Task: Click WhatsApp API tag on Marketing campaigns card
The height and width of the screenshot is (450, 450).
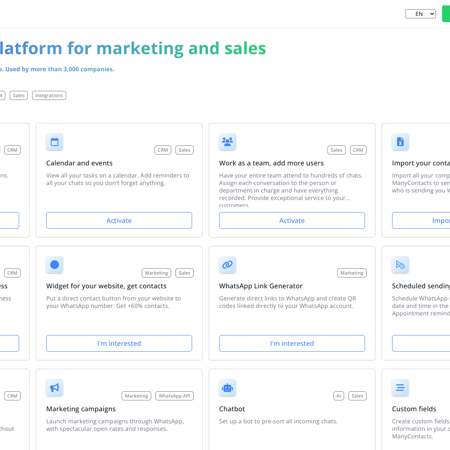Action: (174, 396)
